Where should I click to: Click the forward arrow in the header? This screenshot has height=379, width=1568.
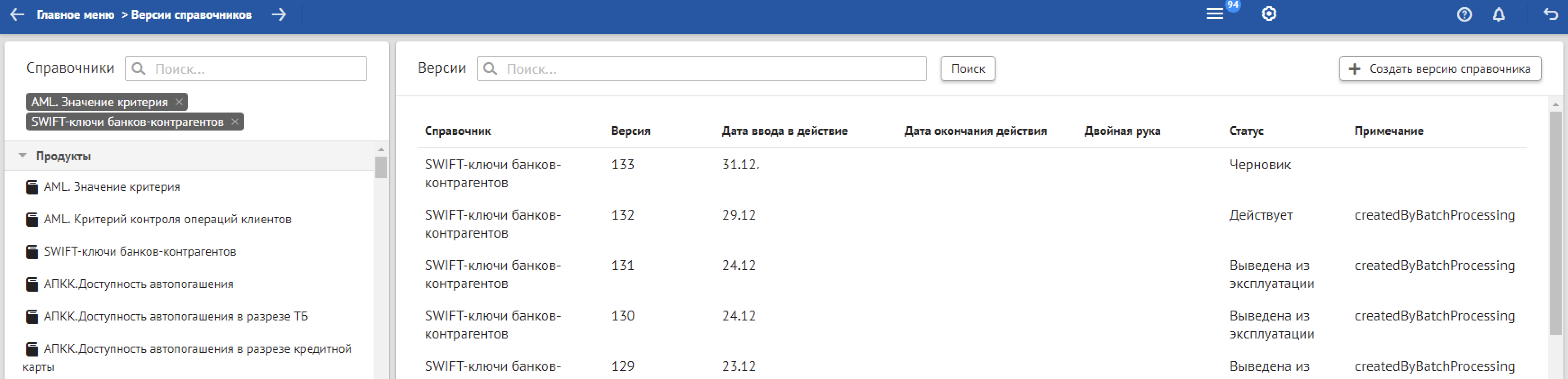(x=279, y=14)
